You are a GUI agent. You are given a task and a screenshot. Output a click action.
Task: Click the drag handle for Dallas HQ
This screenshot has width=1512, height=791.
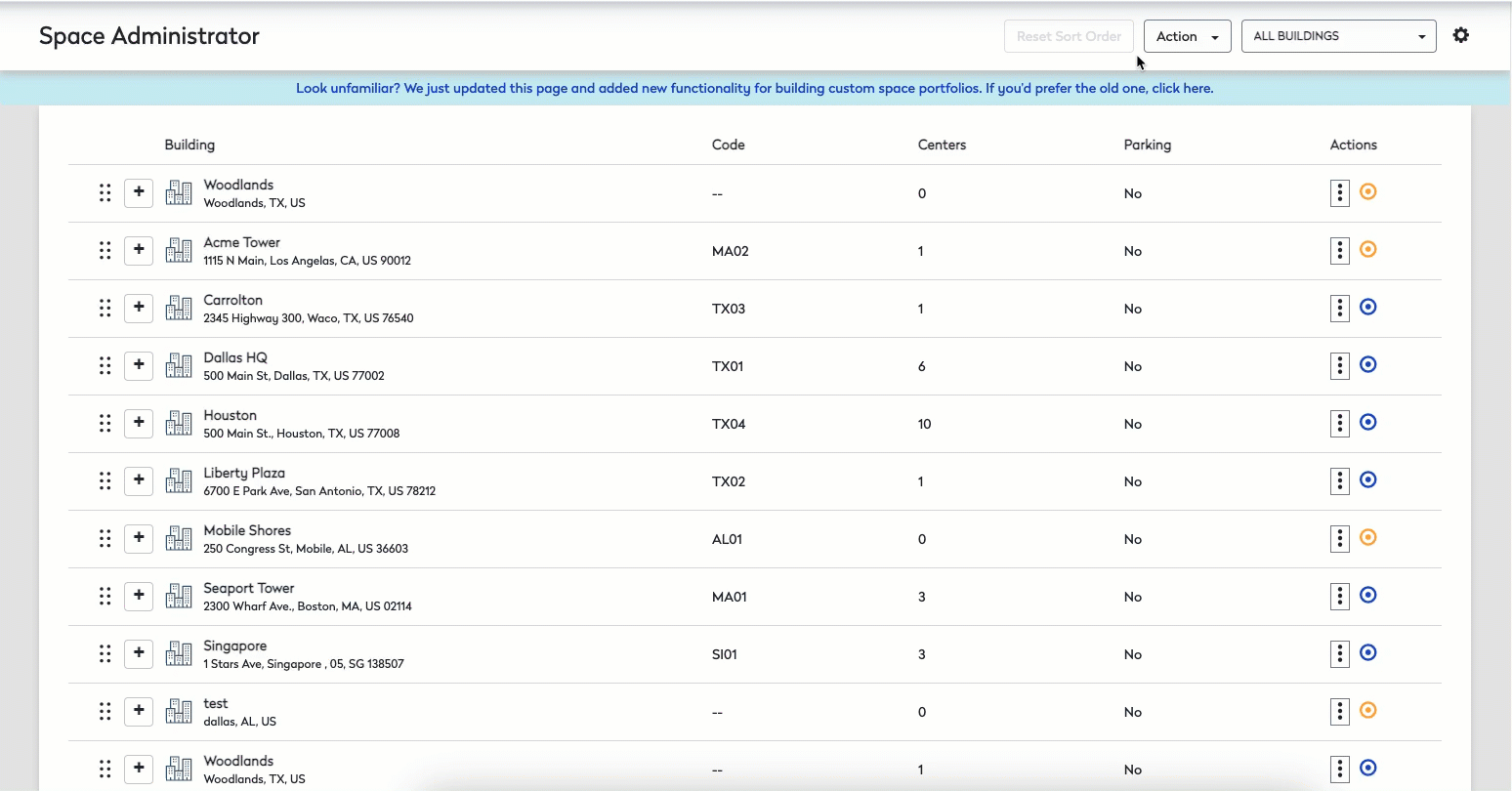[x=105, y=366]
